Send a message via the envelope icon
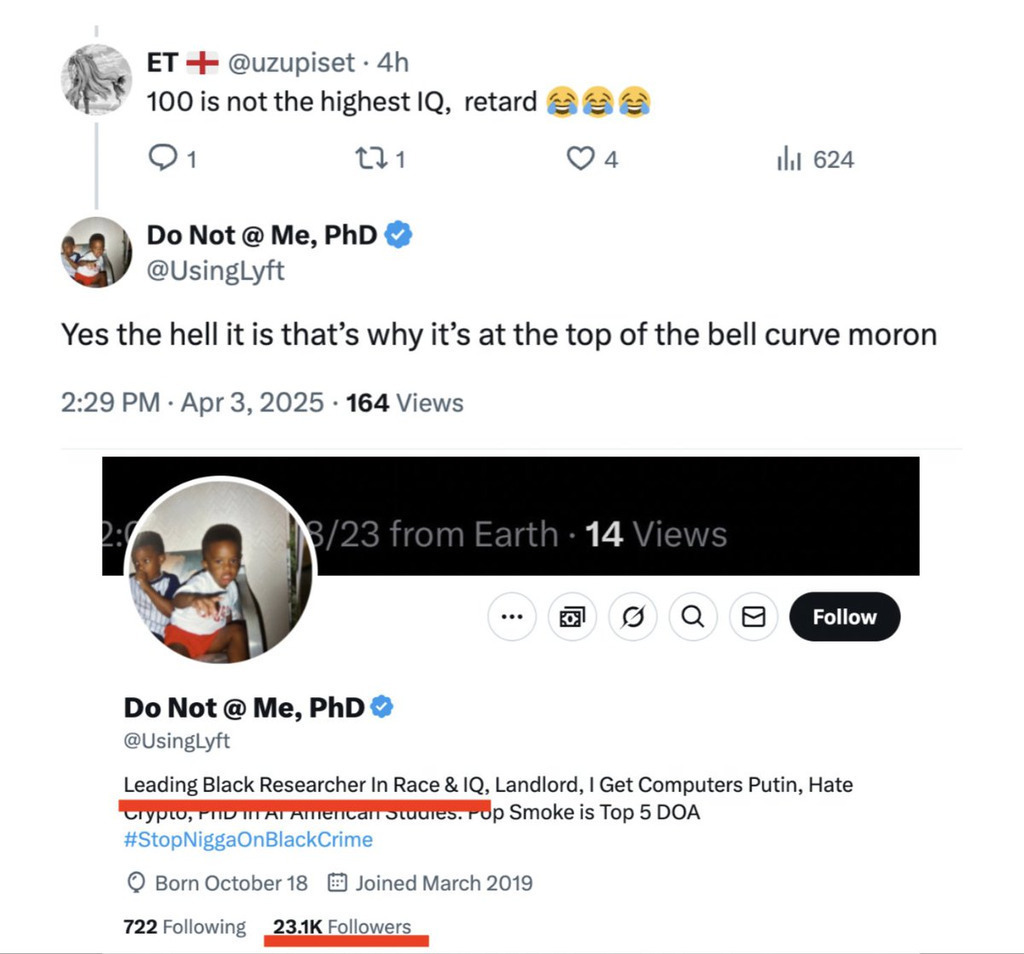 (x=753, y=618)
